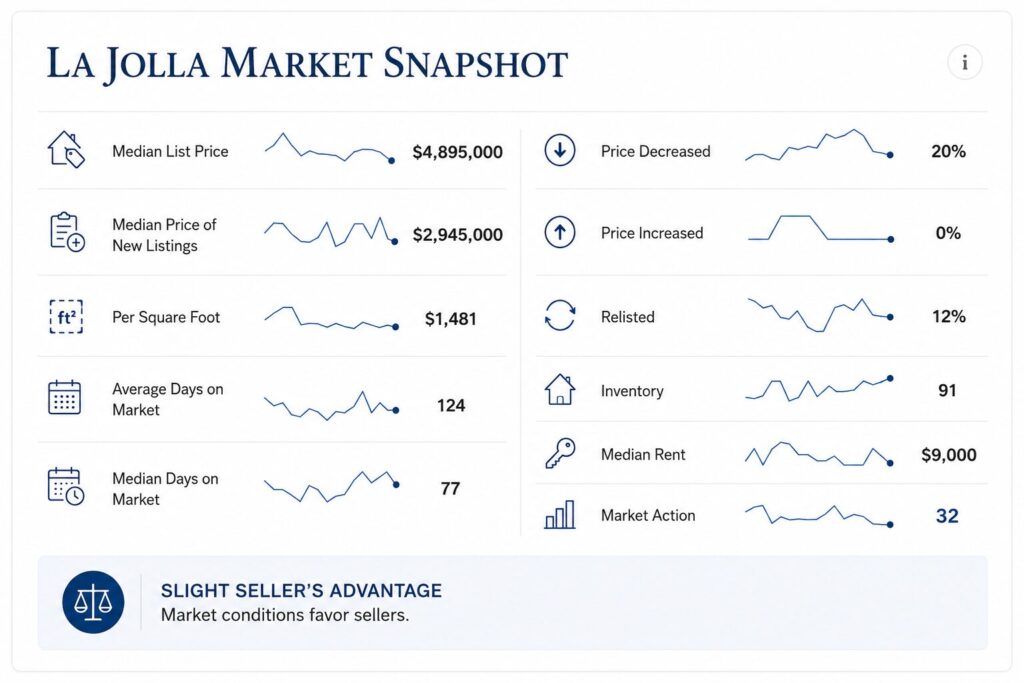Click the Market Action value 32
This screenshot has width=1024, height=683.
tap(947, 516)
